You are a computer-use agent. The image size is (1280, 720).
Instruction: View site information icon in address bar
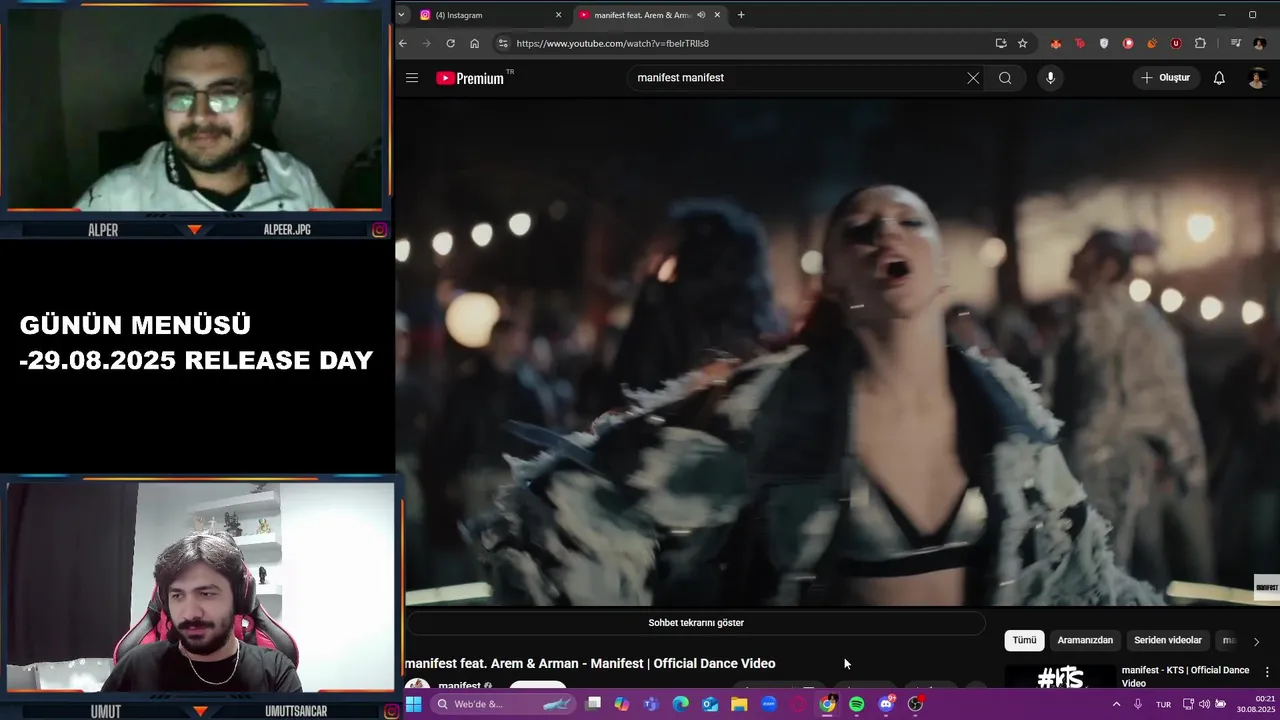click(503, 43)
